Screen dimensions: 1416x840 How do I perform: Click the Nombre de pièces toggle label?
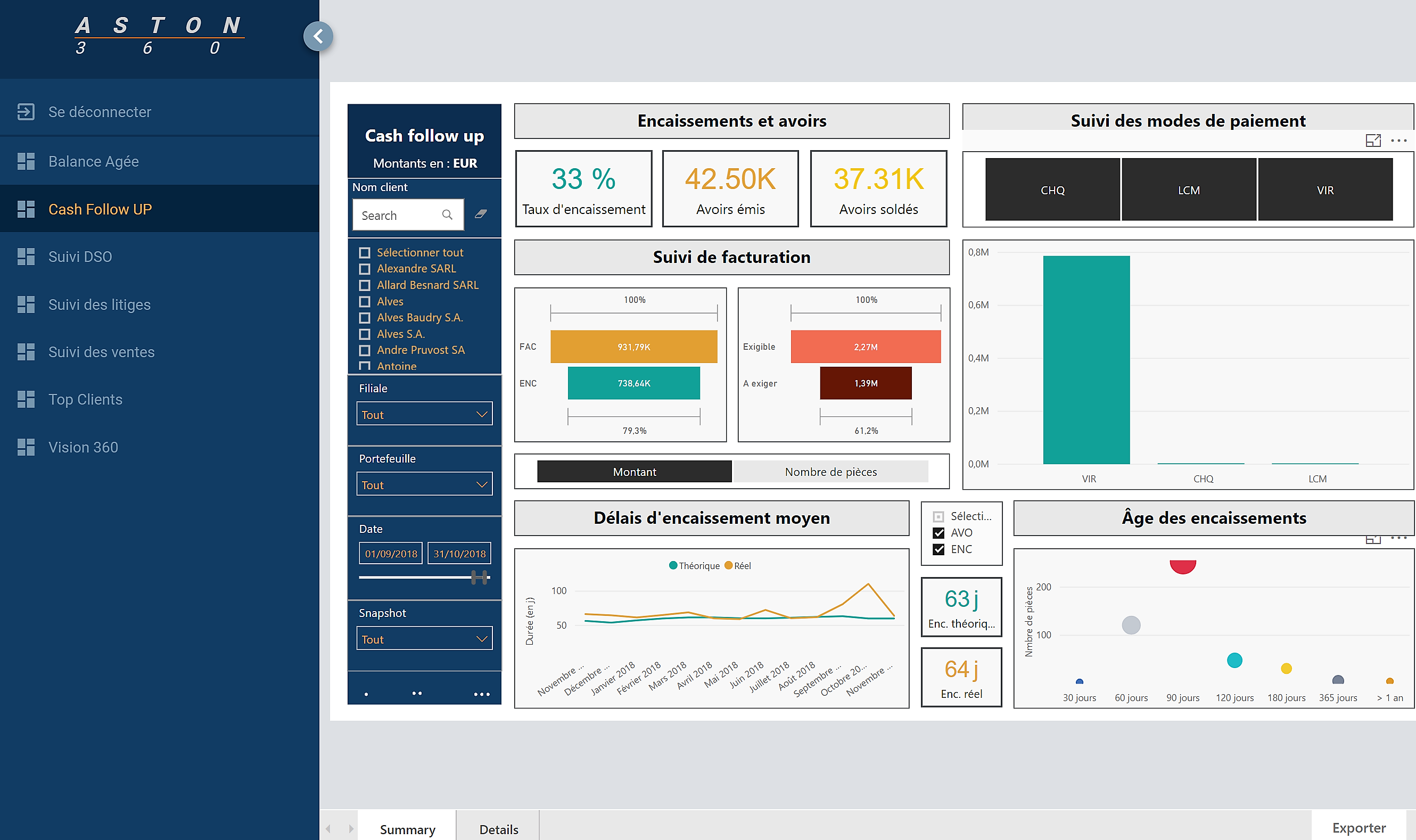(x=830, y=471)
